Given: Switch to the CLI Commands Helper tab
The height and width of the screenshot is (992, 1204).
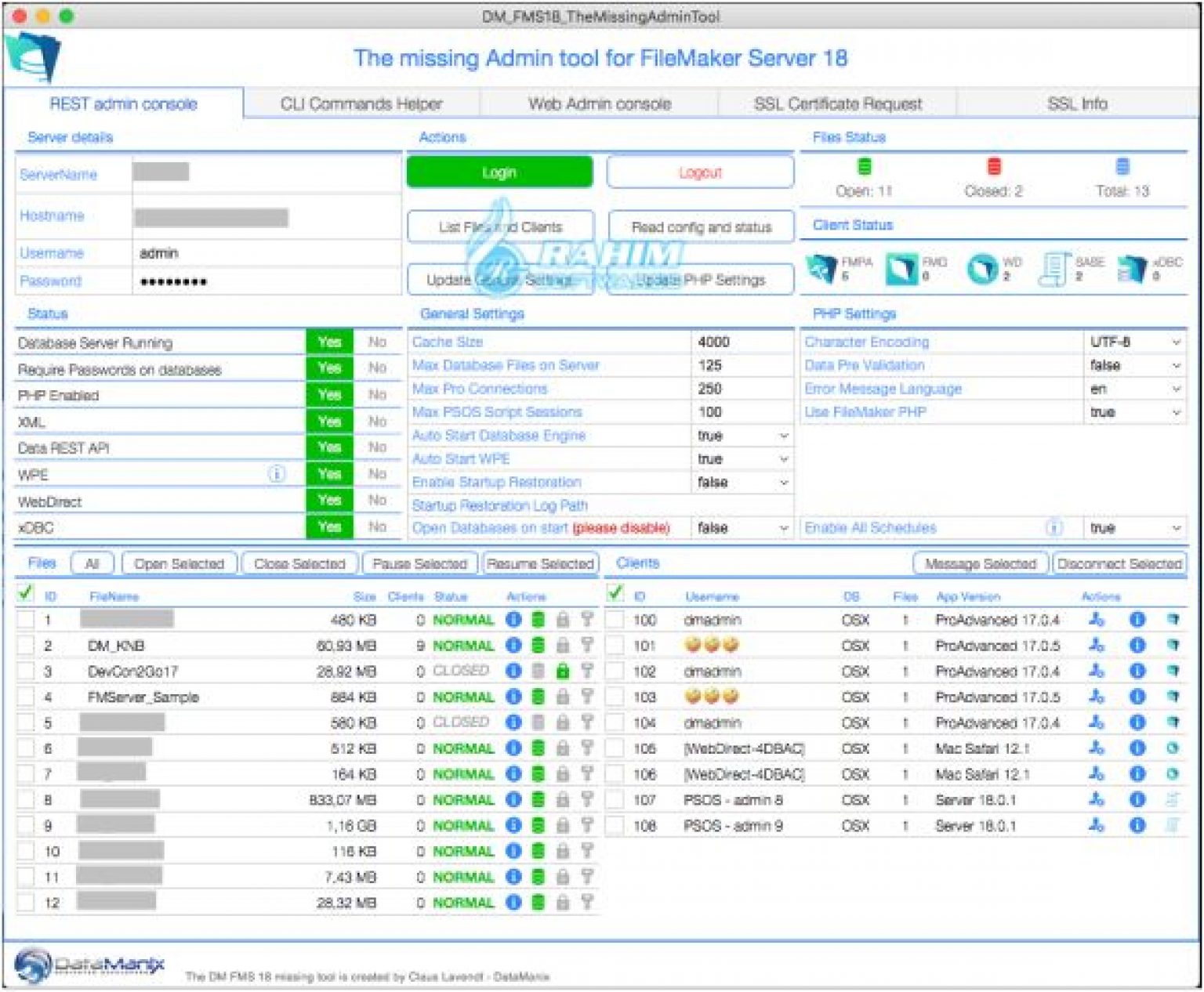Looking at the screenshot, I should coord(361,104).
